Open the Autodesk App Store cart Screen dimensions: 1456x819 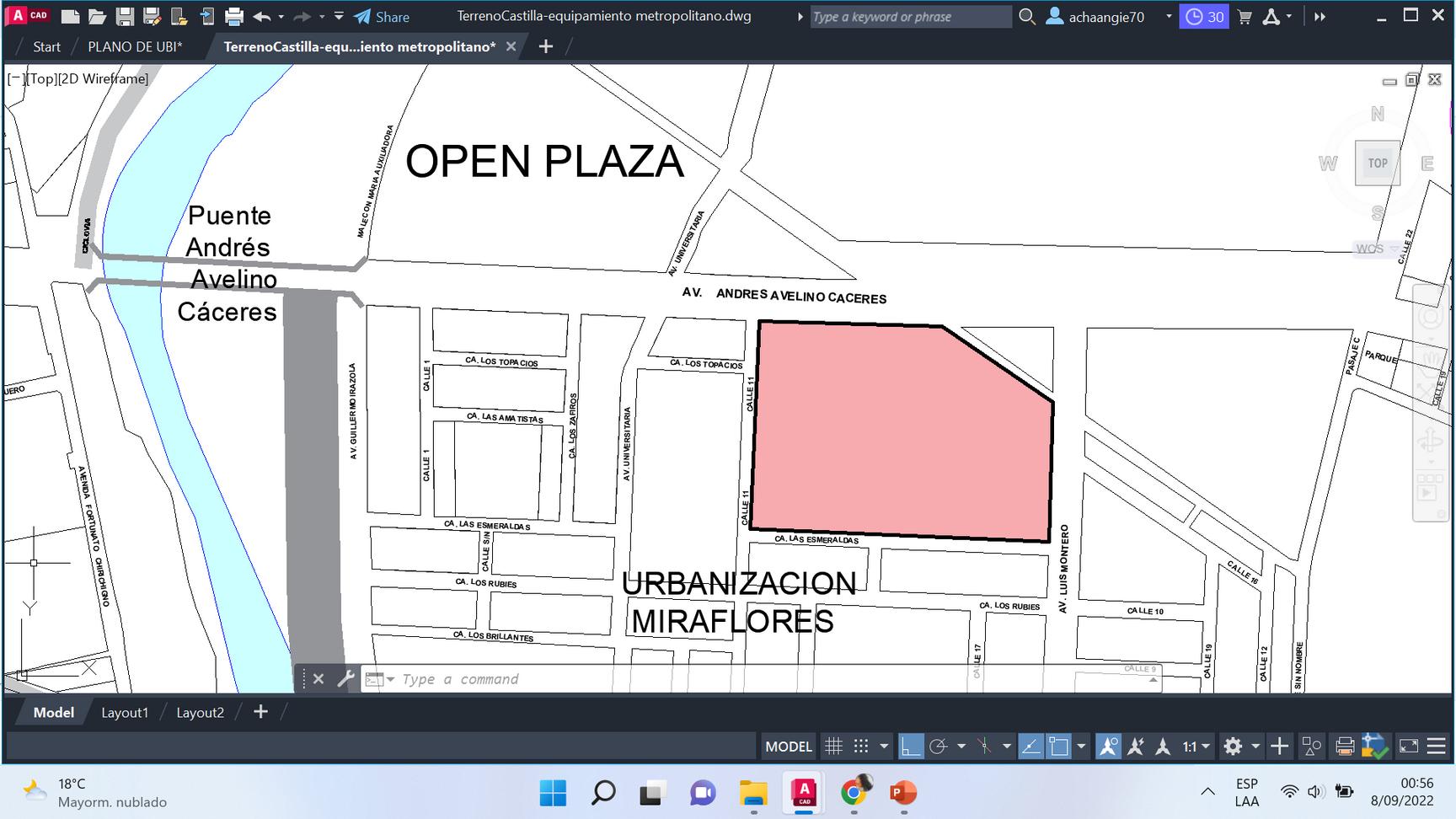click(1245, 17)
